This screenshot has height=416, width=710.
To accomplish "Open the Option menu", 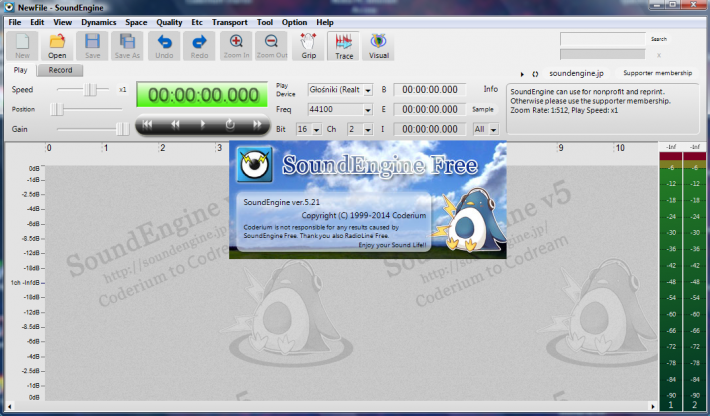I will click(x=294, y=22).
